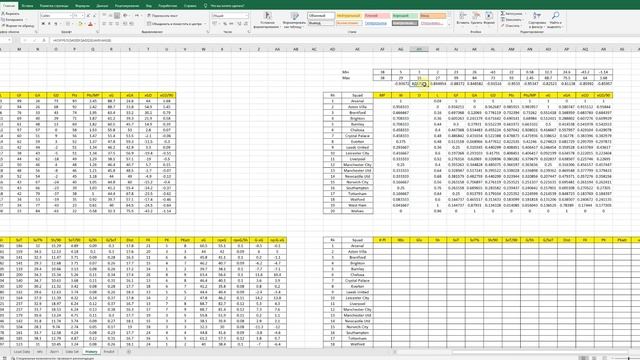This screenshot has width=640, height=360.
Task: Apply the yellow fill color bucket
Action: click(x=80, y=24)
